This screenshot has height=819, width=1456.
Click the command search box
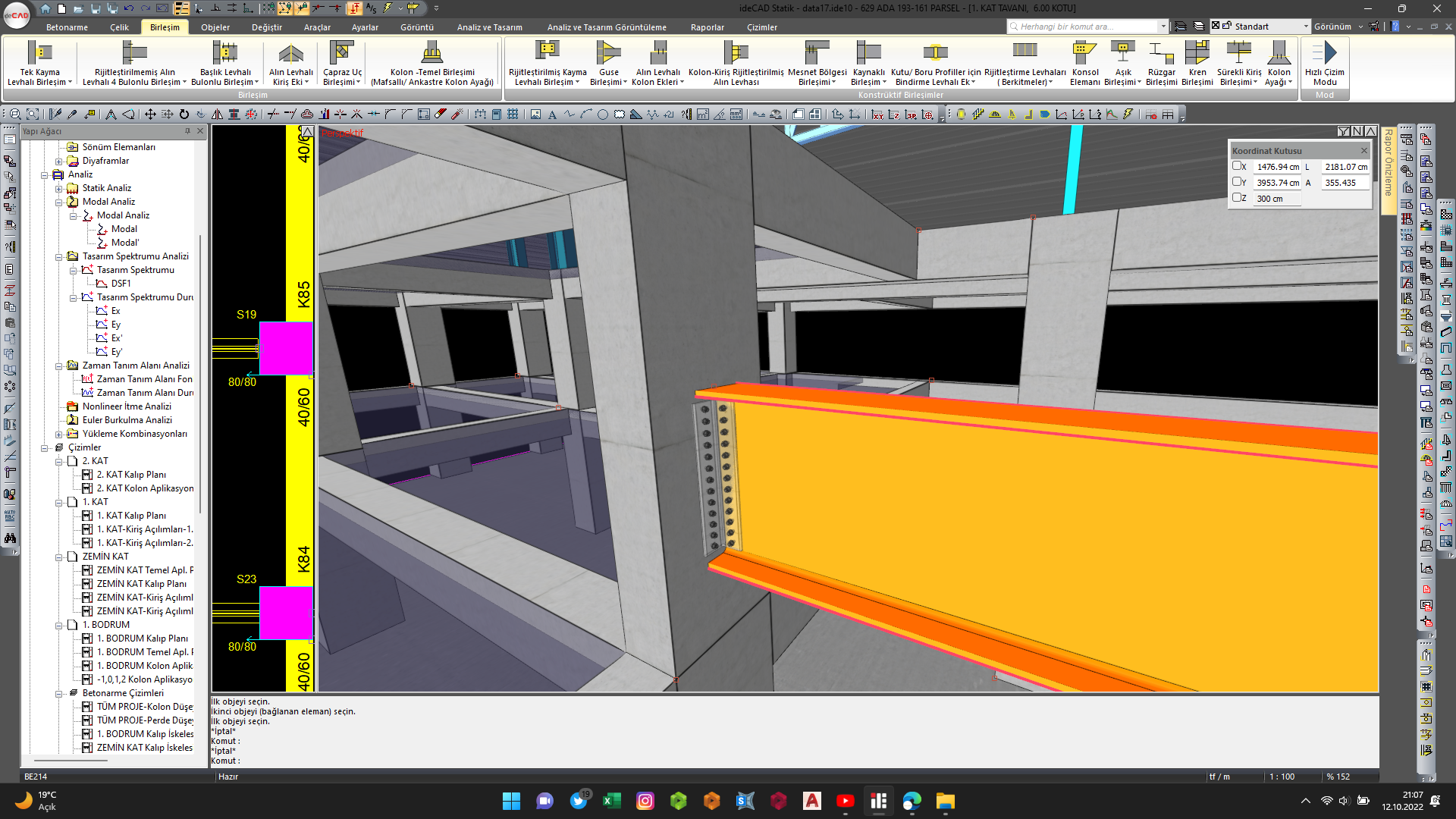point(1087,27)
